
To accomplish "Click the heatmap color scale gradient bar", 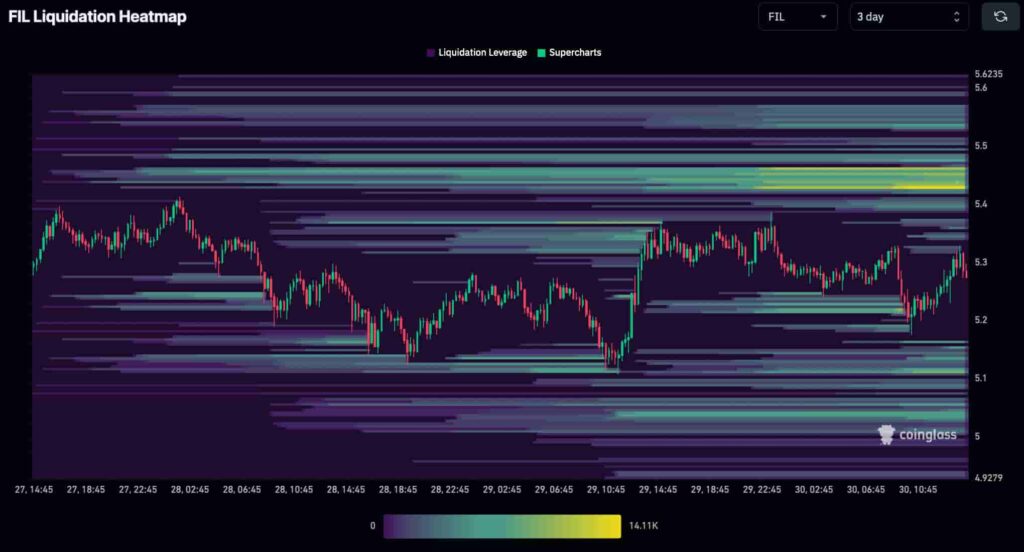I will click(x=502, y=526).
